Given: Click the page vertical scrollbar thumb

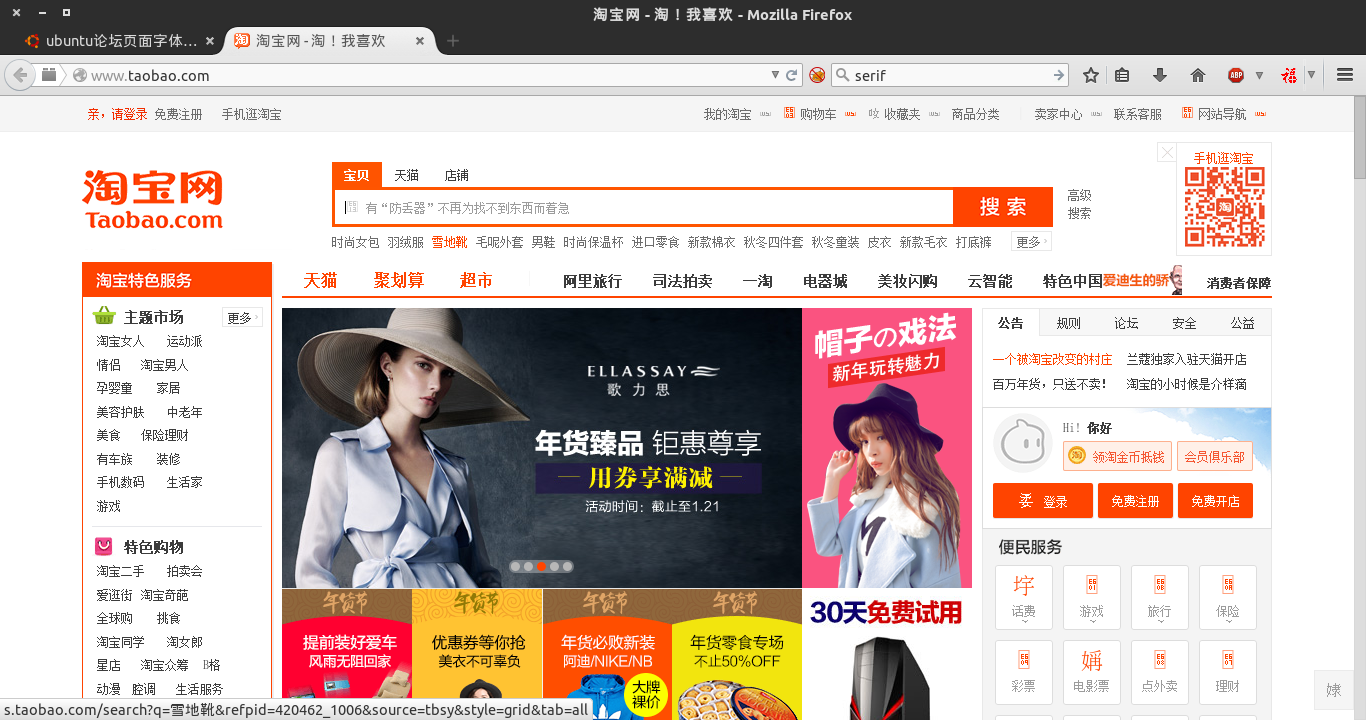Looking at the screenshot, I should click(x=1360, y=136).
